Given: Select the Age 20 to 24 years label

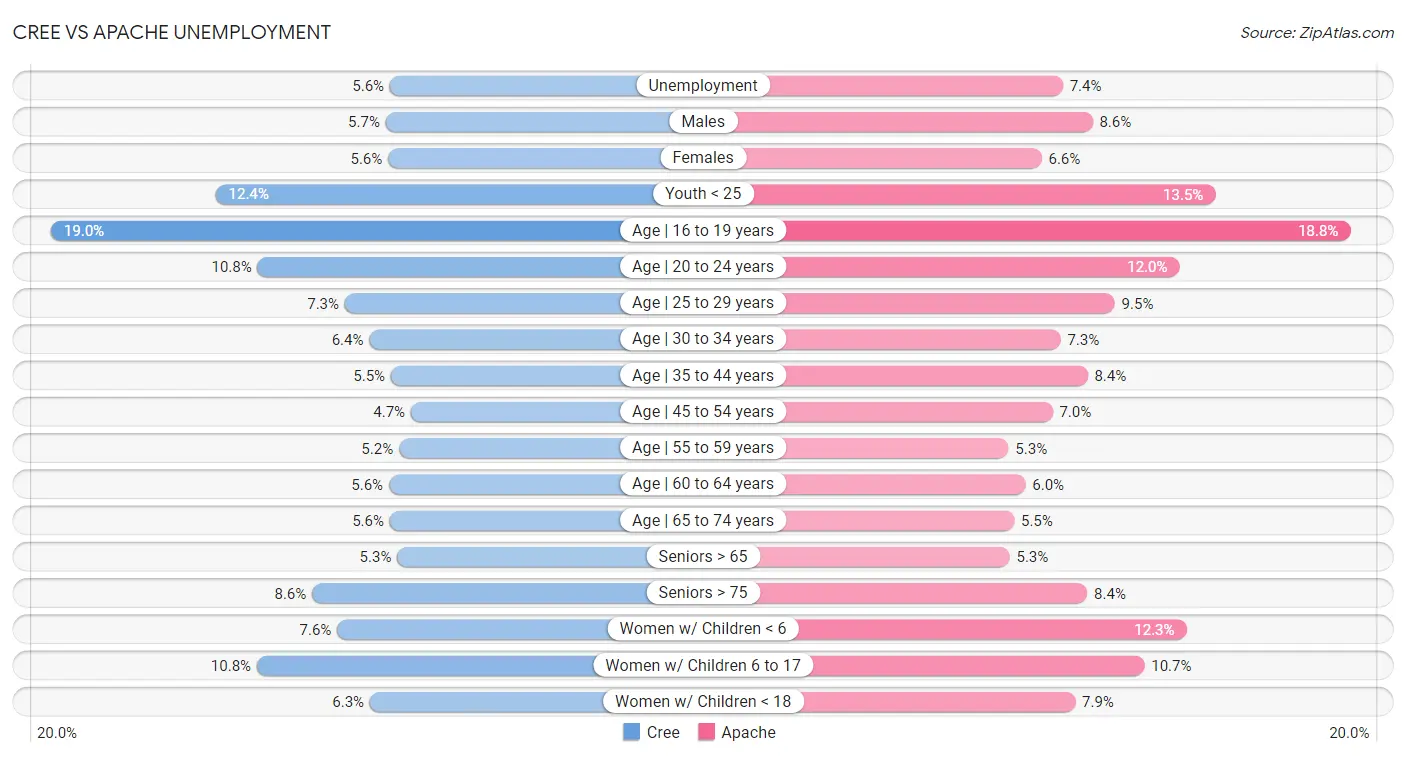Looking at the screenshot, I should [x=703, y=267].
